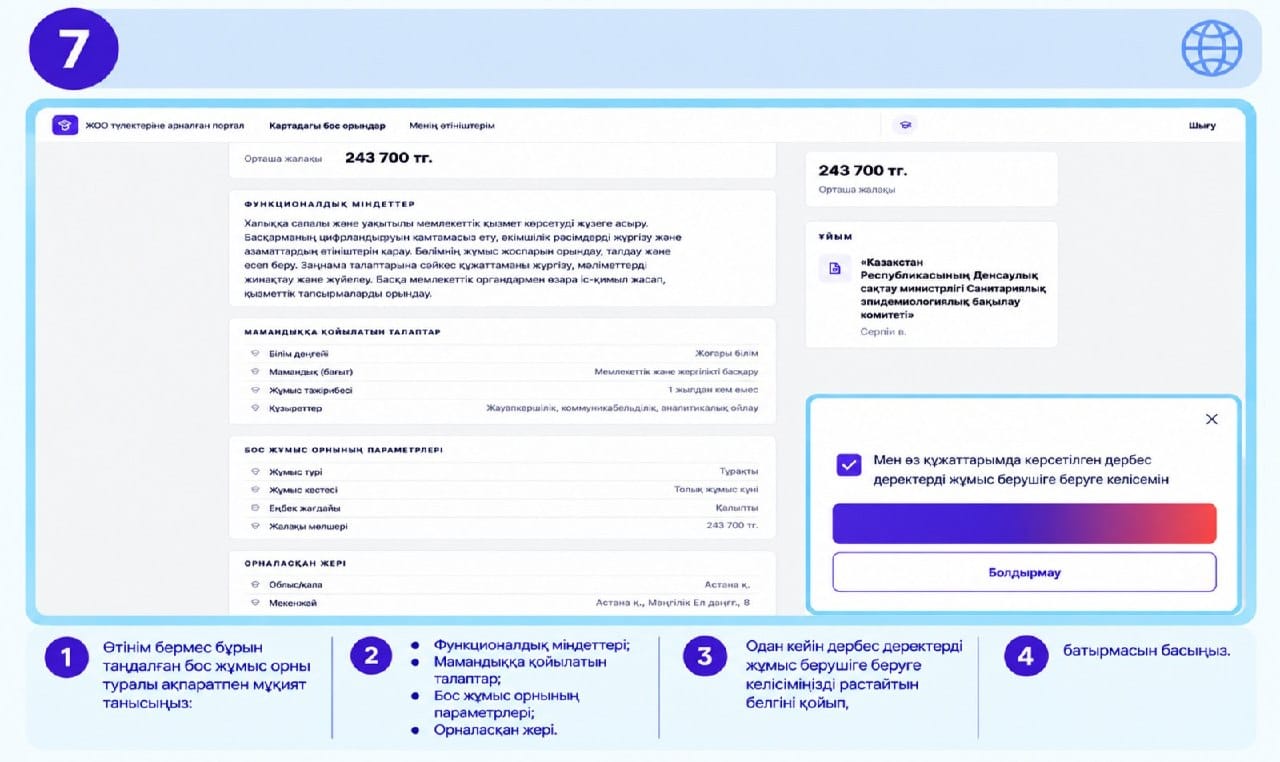The height and width of the screenshot is (762, 1280).
Task: Click the icon beside Жұмыс түрі
Action: [255, 472]
